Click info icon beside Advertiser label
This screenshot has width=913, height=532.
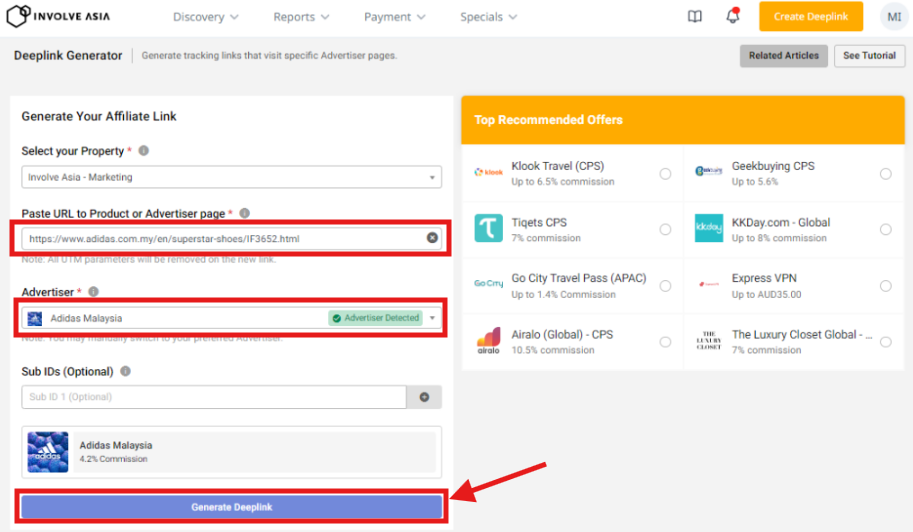coord(93,292)
